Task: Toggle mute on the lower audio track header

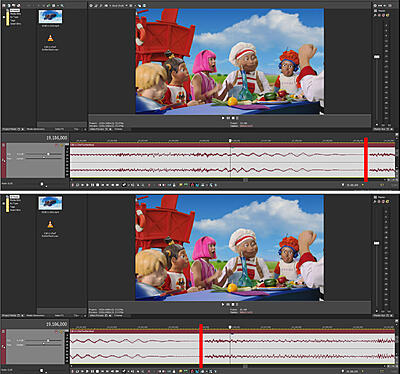Action: pyautogui.click(x=56, y=332)
